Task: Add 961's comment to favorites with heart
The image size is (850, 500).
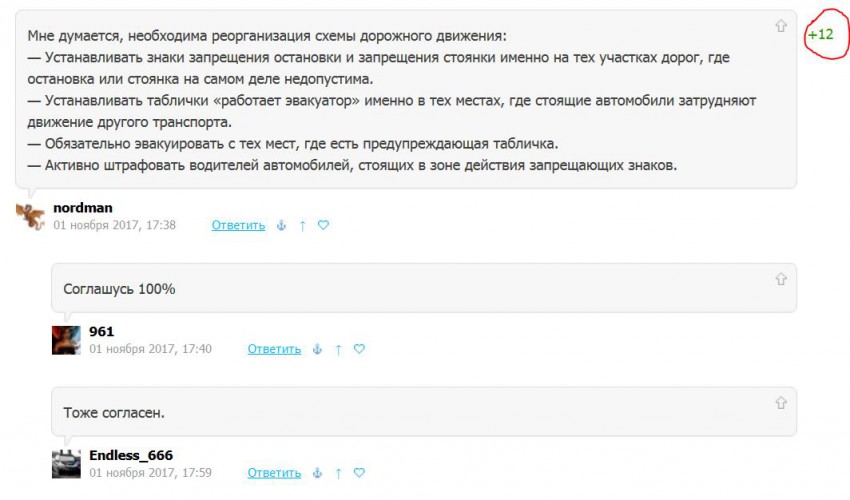Action: tap(359, 350)
